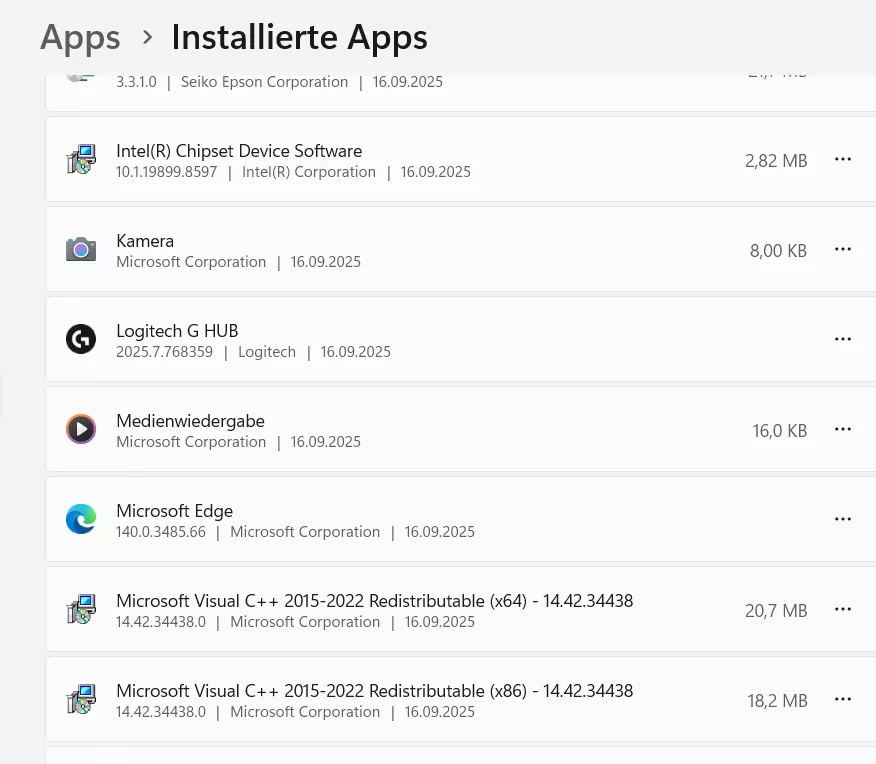Open more options for Intel Chipset Device Software
The image size is (876, 764).
(842, 159)
